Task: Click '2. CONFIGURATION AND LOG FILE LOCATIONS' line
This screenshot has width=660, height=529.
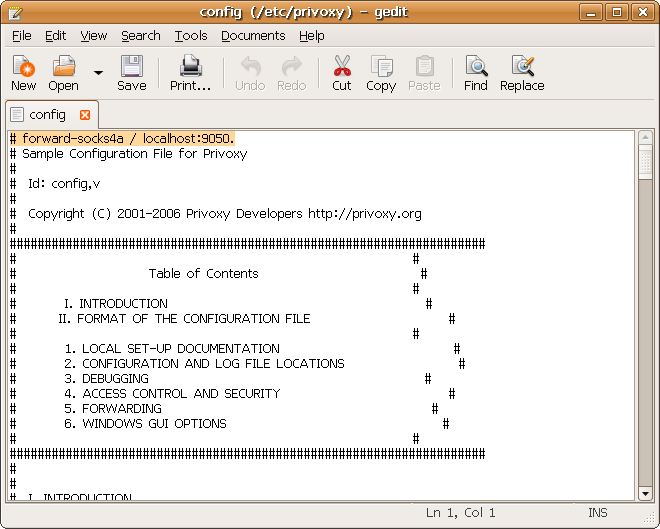Action: tap(204, 364)
